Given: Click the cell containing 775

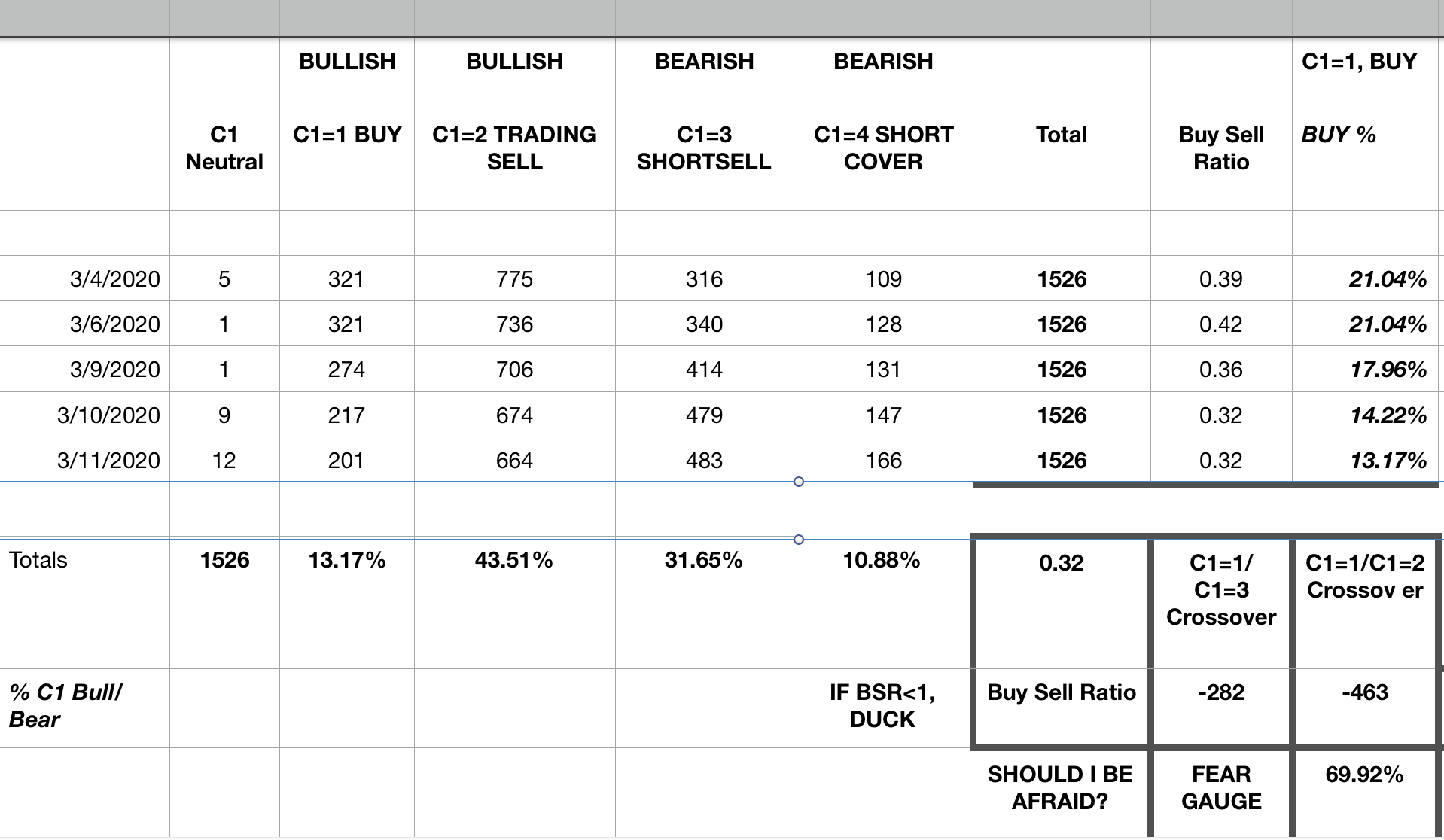Looking at the screenshot, I should click(514, 279).
